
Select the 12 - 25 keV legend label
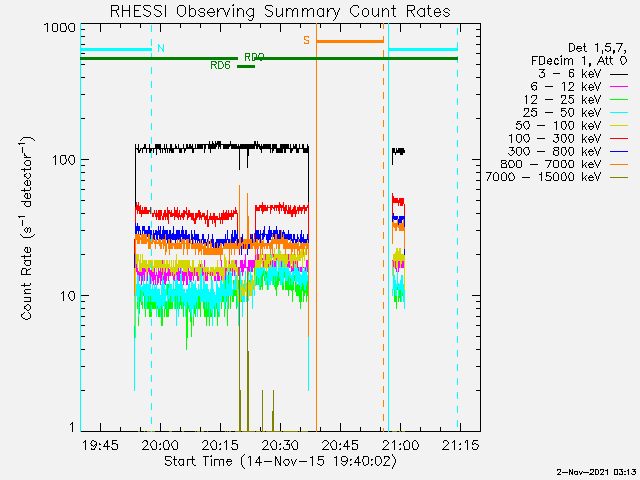[562, 100]
